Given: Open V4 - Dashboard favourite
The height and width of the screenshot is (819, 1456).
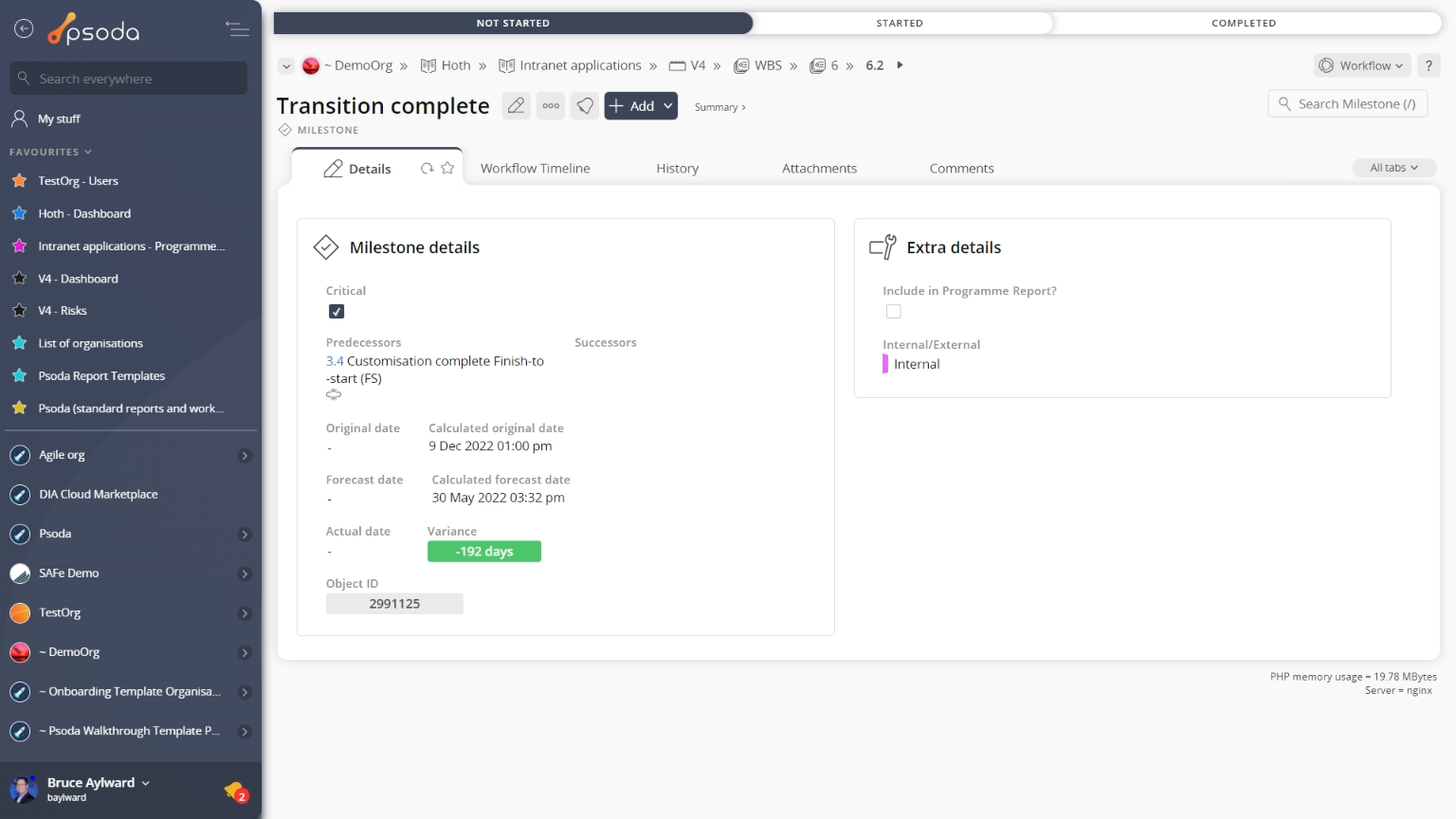Looking at the screenshot, I should 78,279.
